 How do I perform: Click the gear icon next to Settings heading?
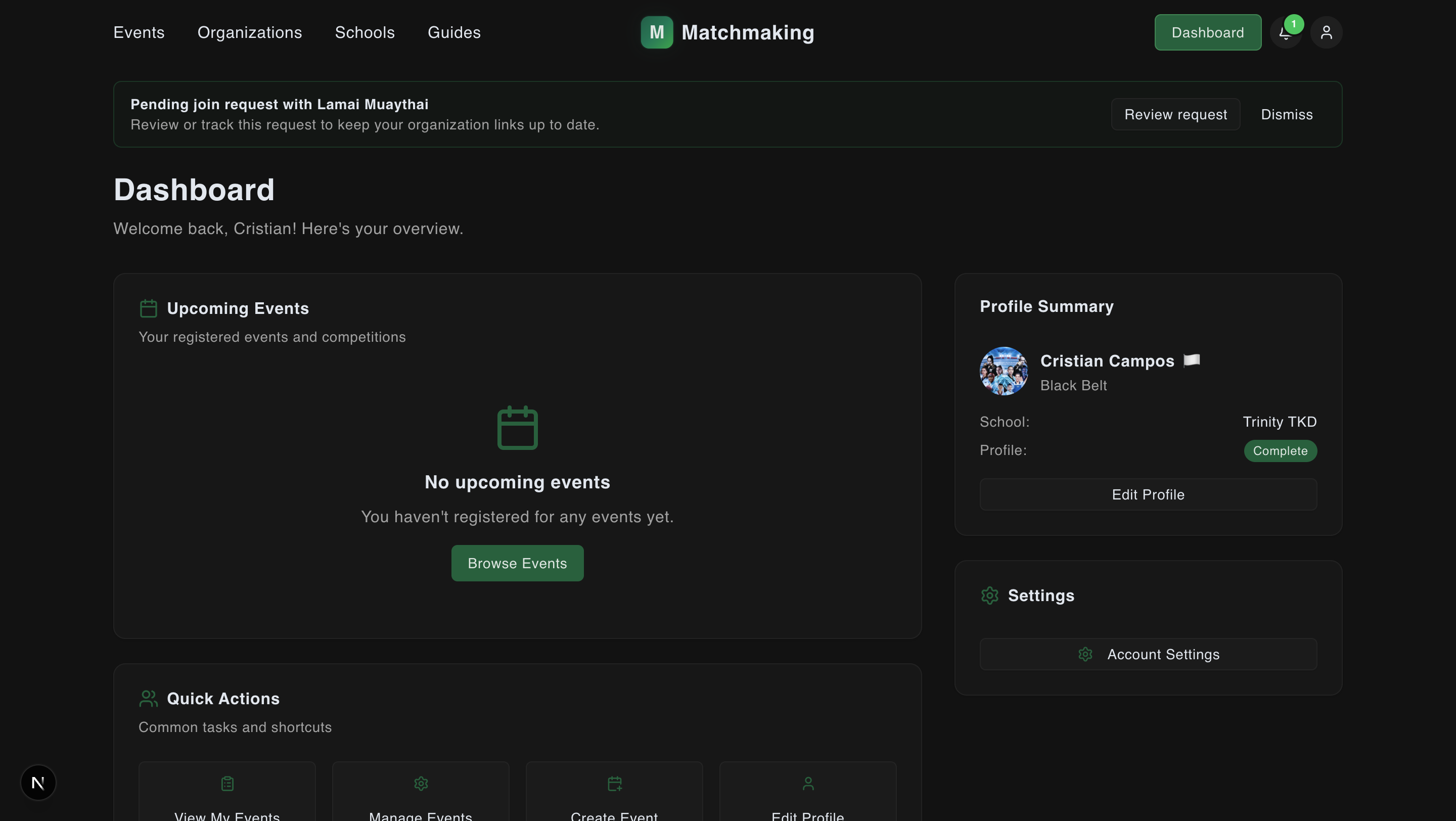[990, 596]
